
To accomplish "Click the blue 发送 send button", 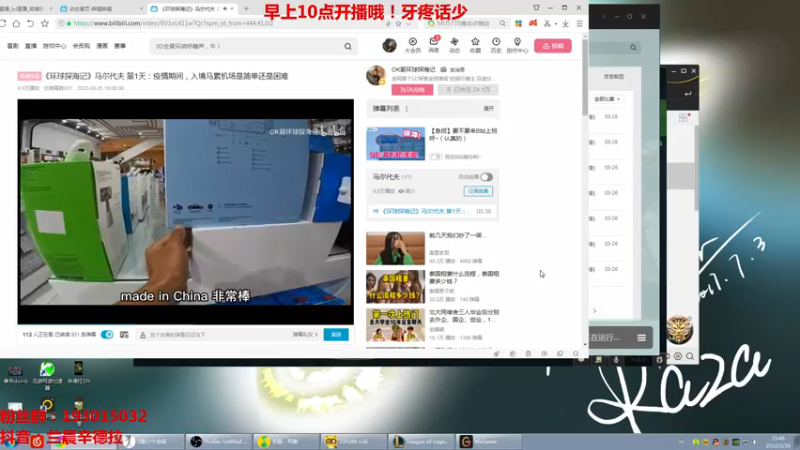I will [x=336, y=335].
